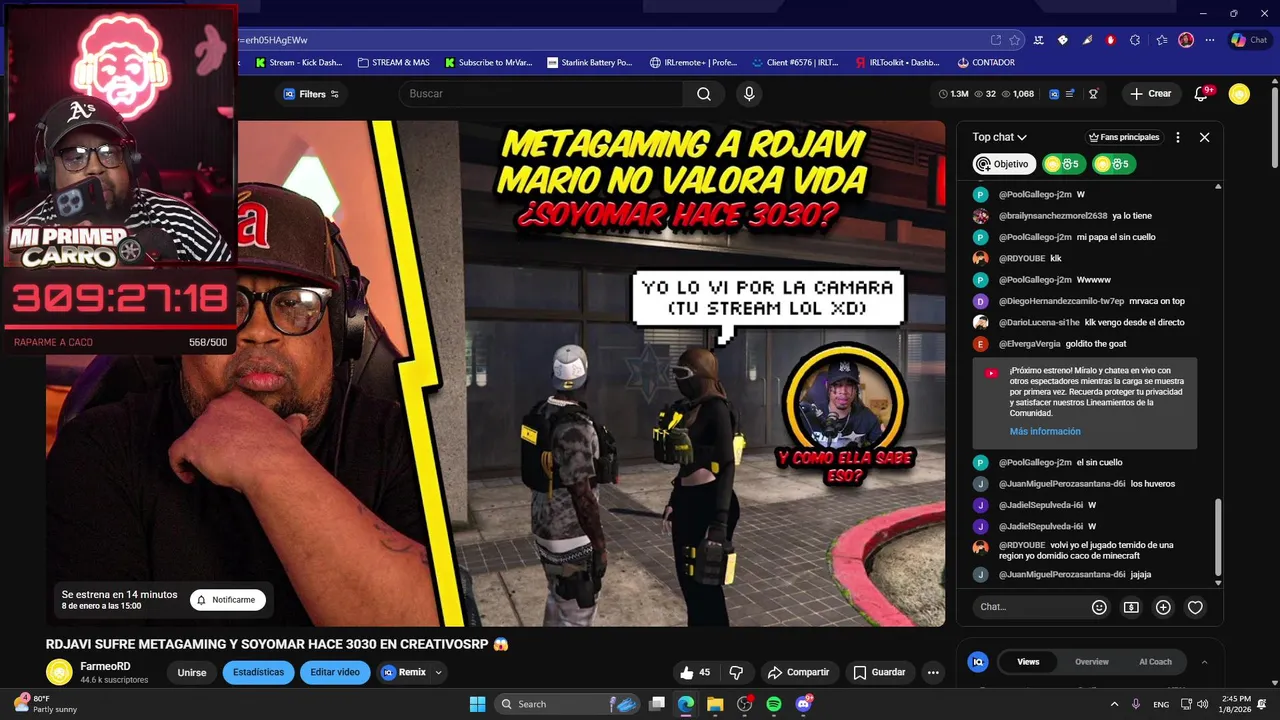Click the heart reaction icon in chat
This screenshot has width=1280, height=720.
(1195, 607)
